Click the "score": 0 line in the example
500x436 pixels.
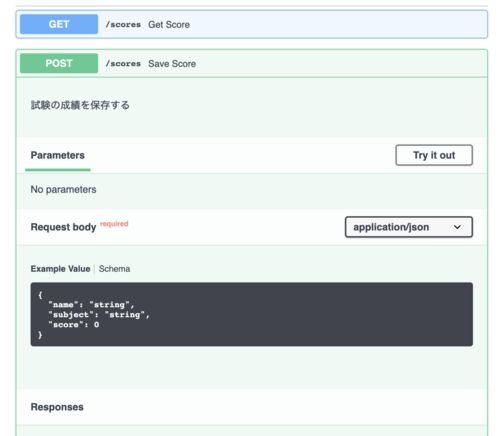[x=74, y=325]
